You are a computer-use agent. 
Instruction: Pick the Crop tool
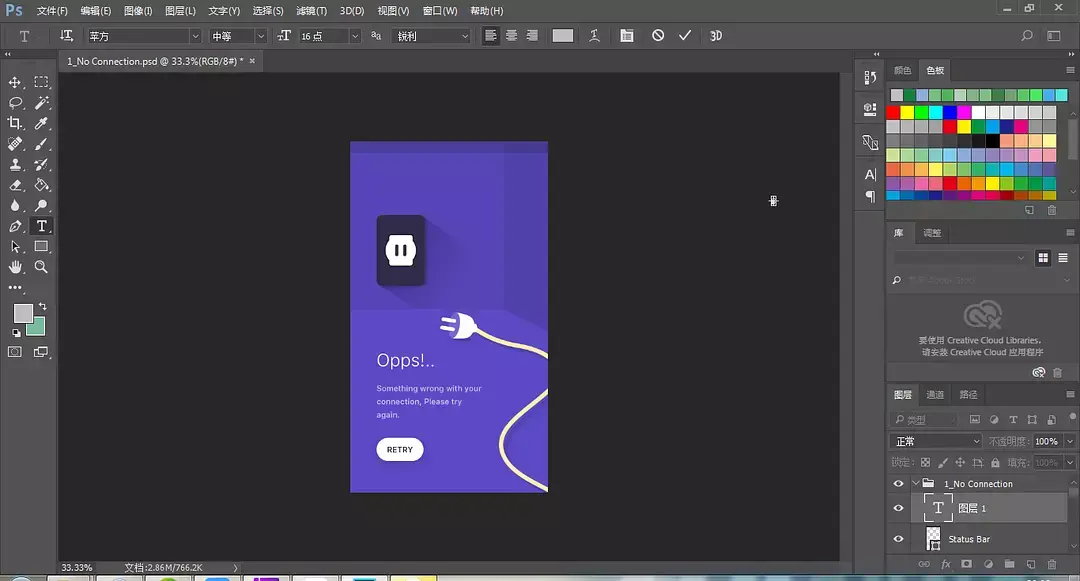click(x=15, y=123)
